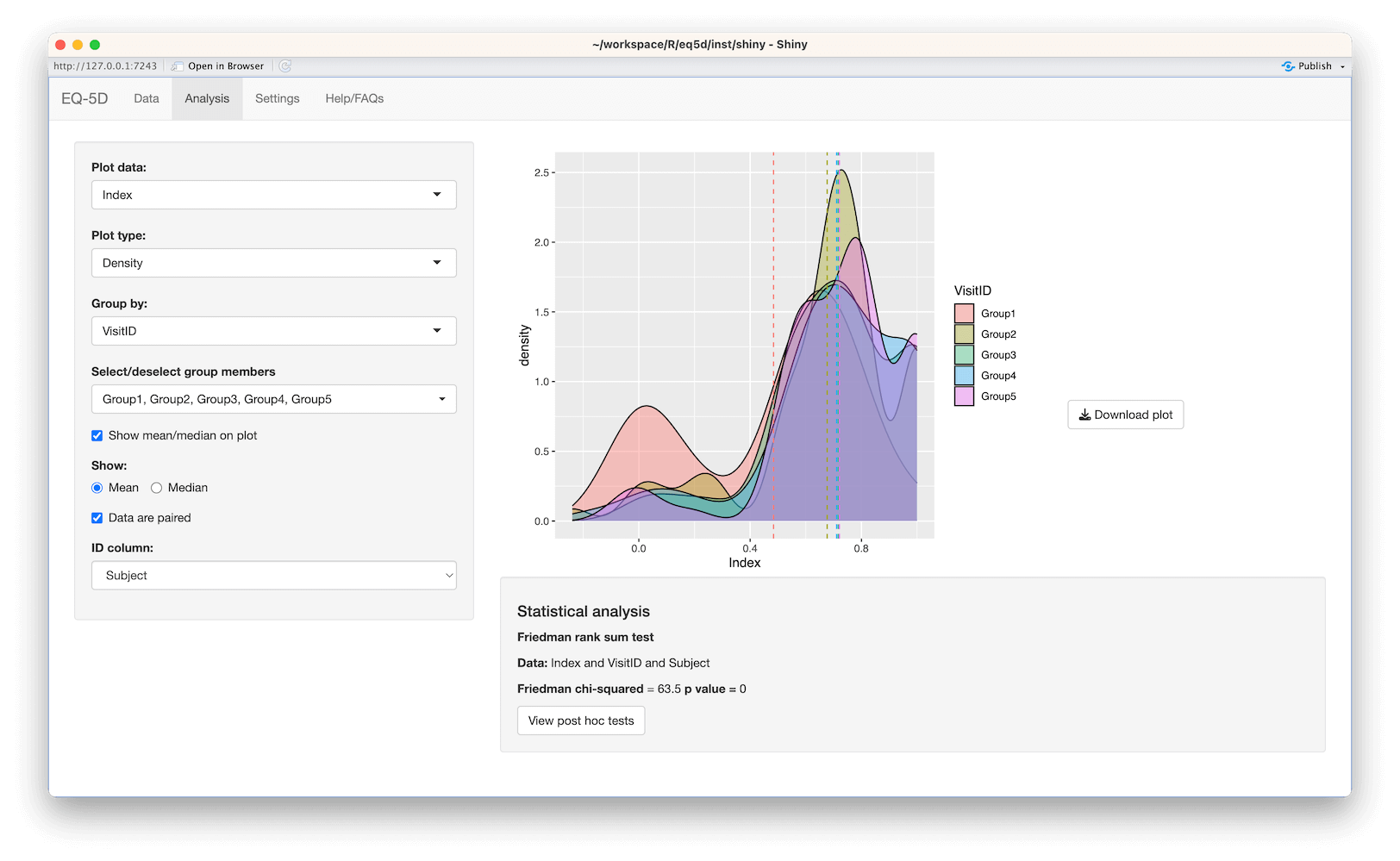Open the Plot type dropdown showing Density

pos(273,263)
